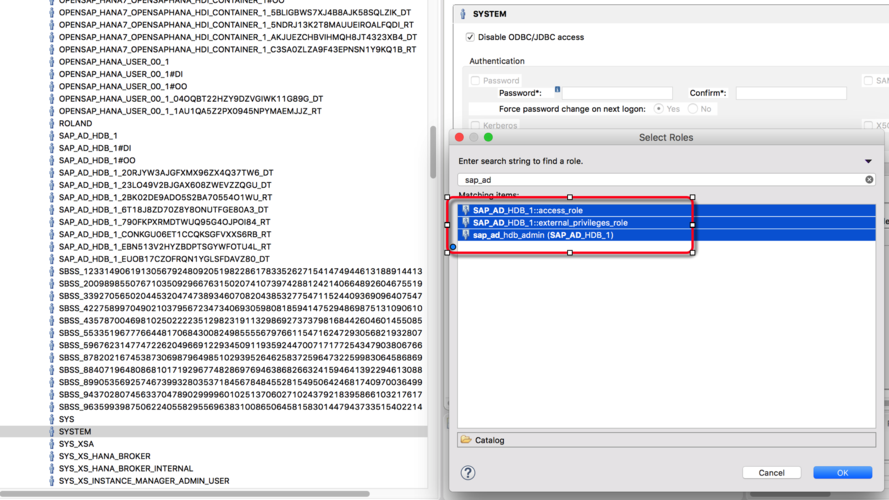Image resolution: width=889 pixels, height=500 pixels.
Task: Click the user icon next to SYS_XSA
Action: (52, 444)
